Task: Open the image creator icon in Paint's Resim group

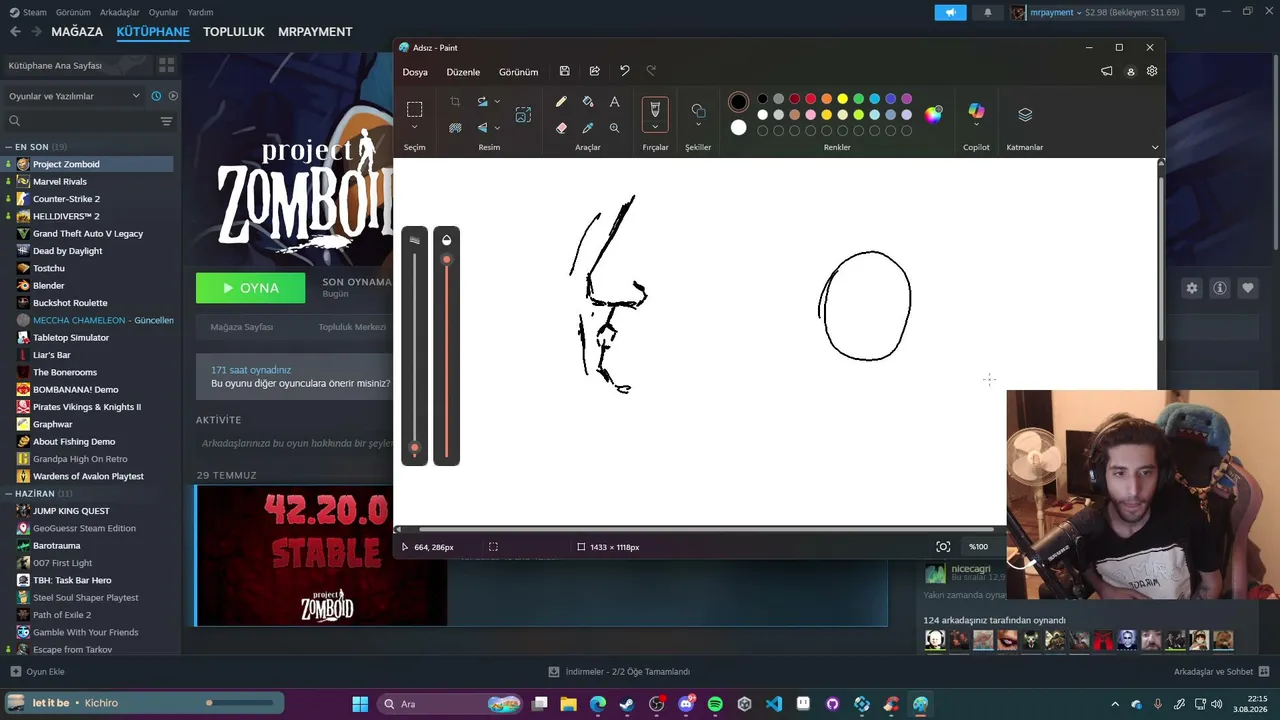Action: coord(523,115)
